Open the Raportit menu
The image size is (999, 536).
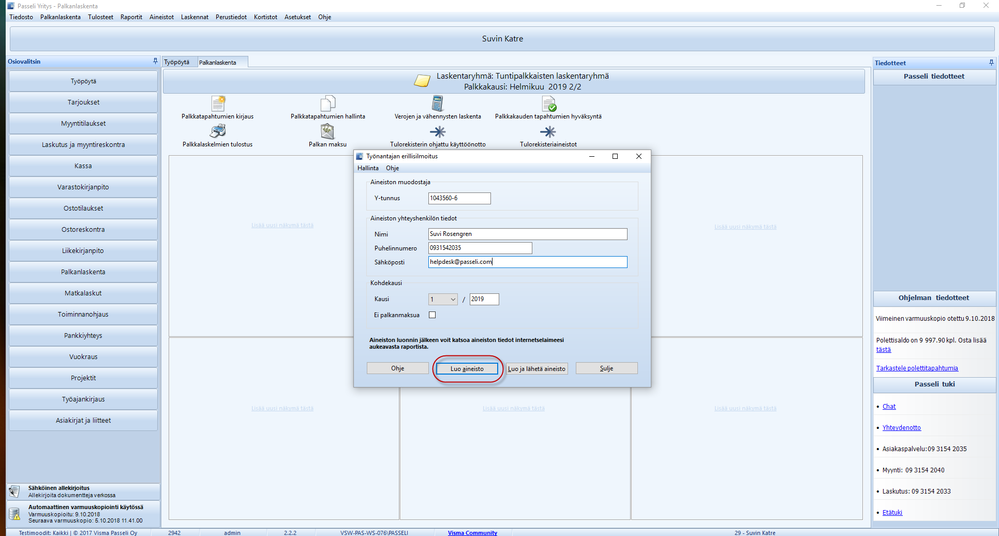pos(131,17)
